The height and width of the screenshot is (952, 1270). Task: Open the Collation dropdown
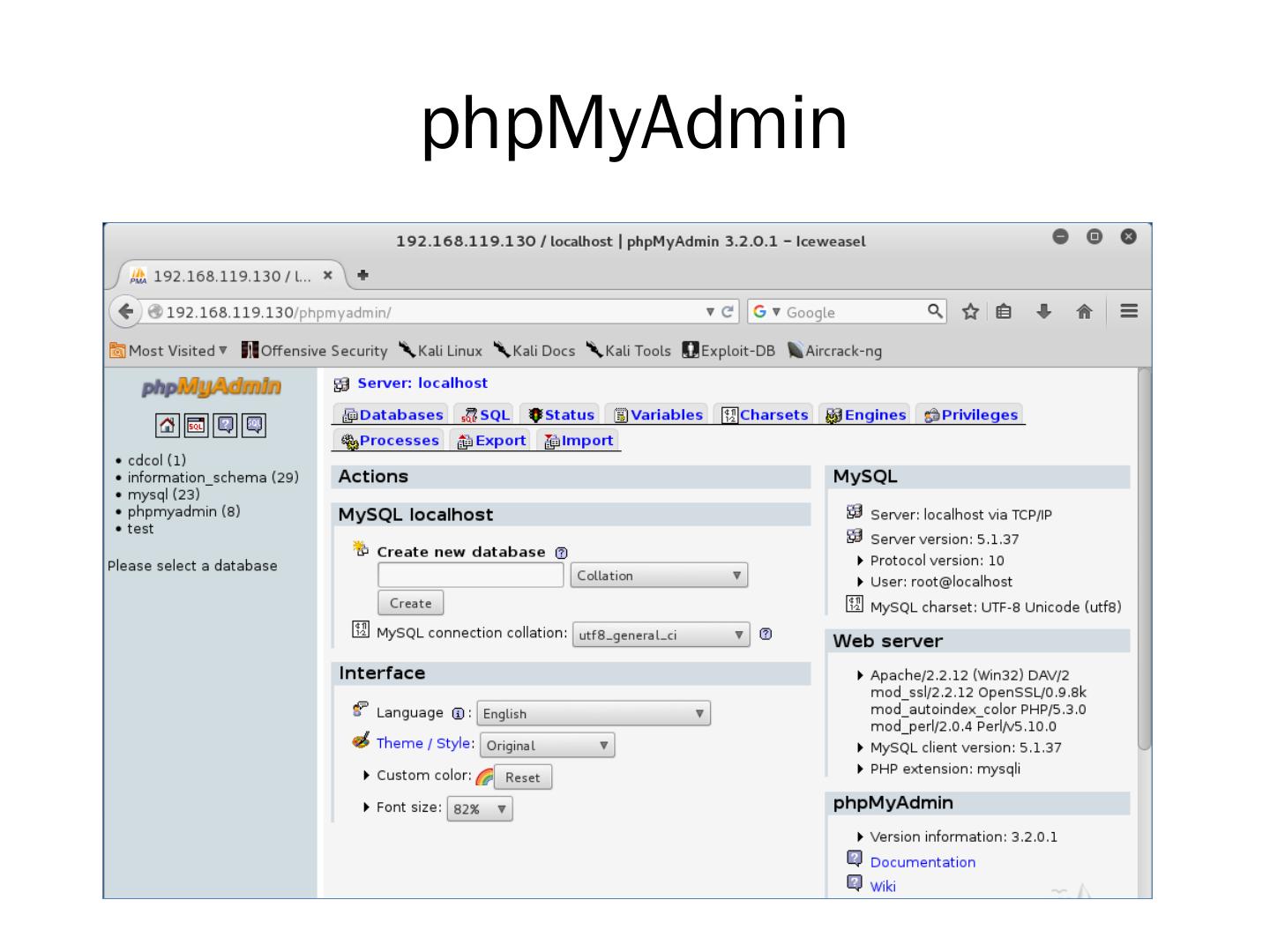(x=660, y=576)
